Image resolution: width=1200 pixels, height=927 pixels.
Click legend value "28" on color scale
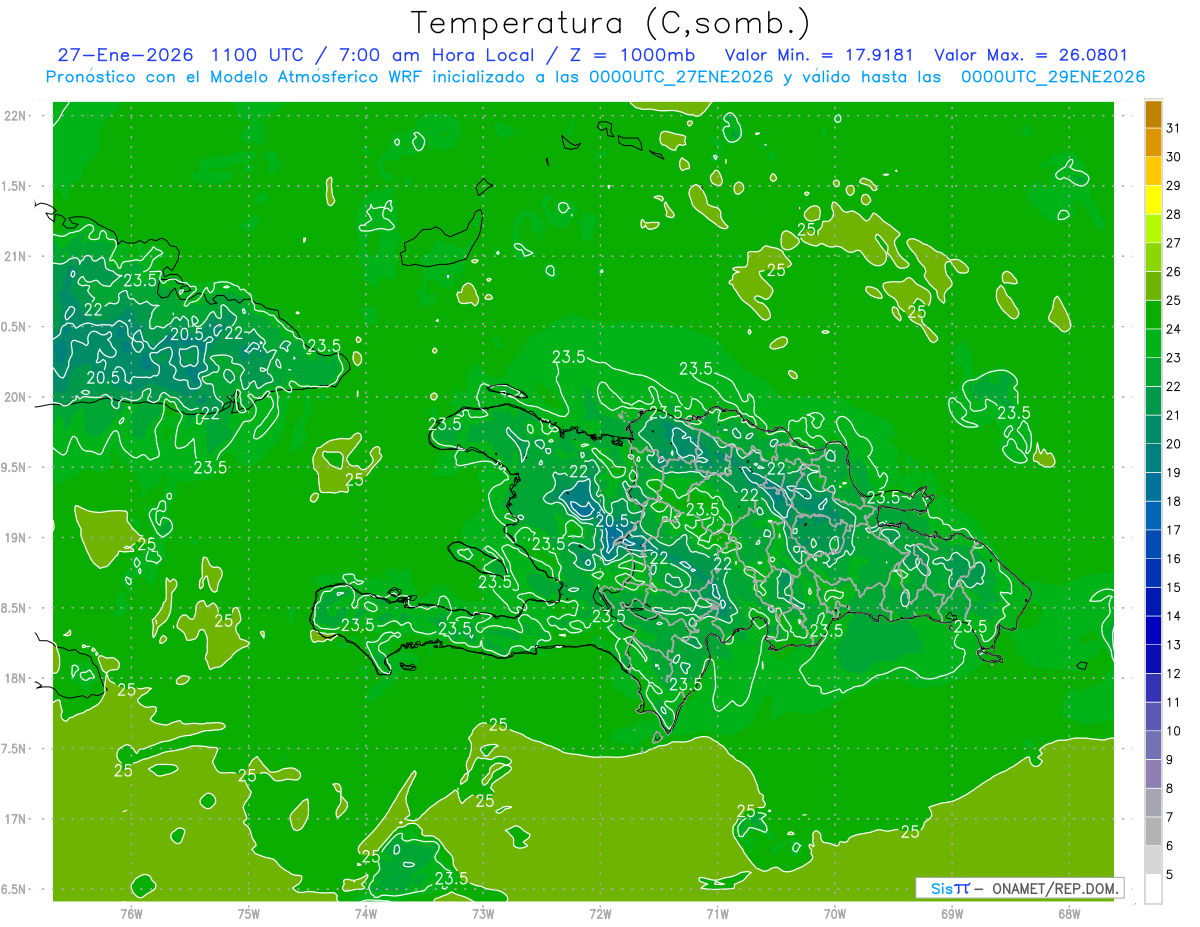1173,214
